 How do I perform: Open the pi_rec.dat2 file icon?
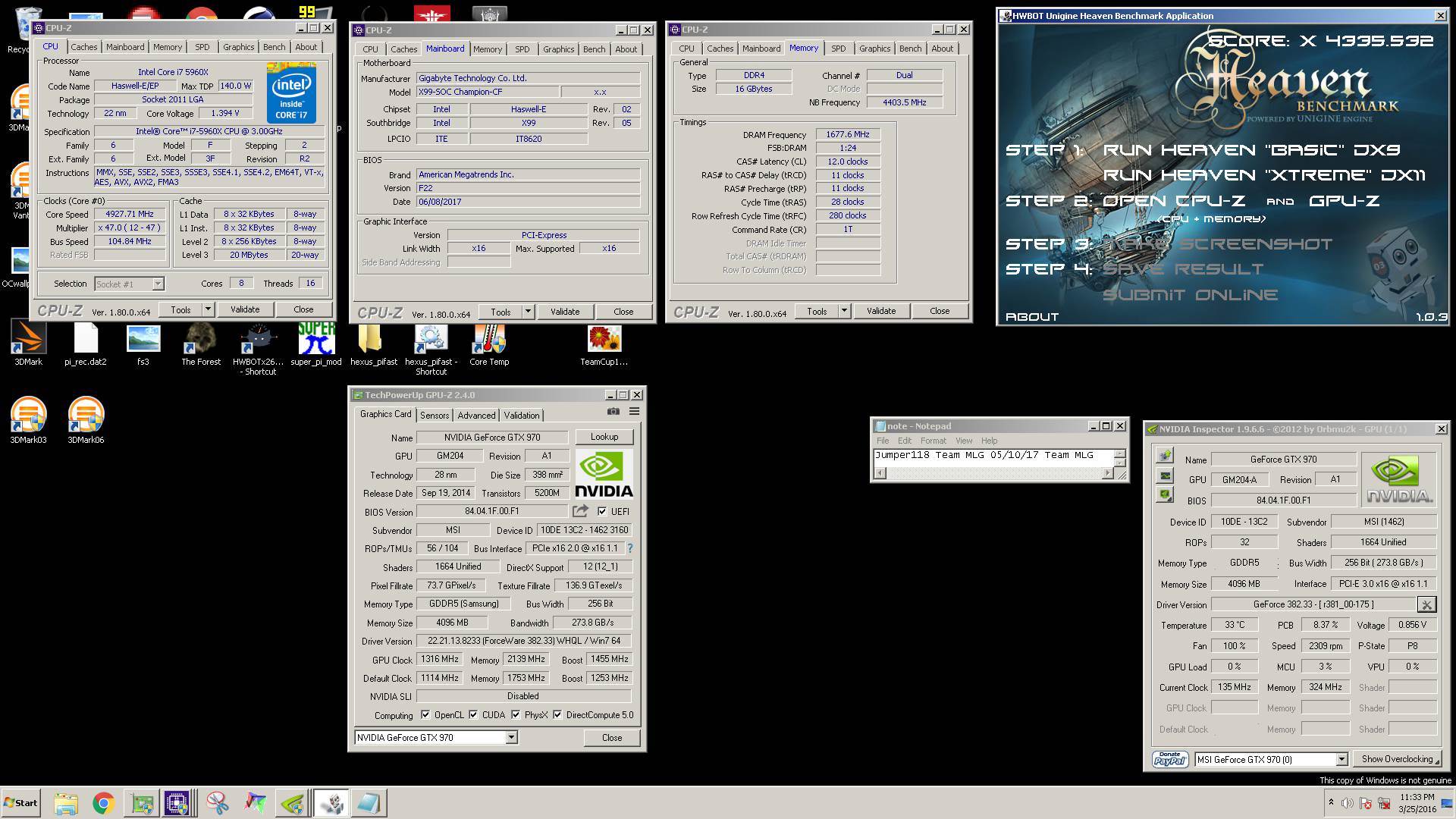[x=86, y=344]
